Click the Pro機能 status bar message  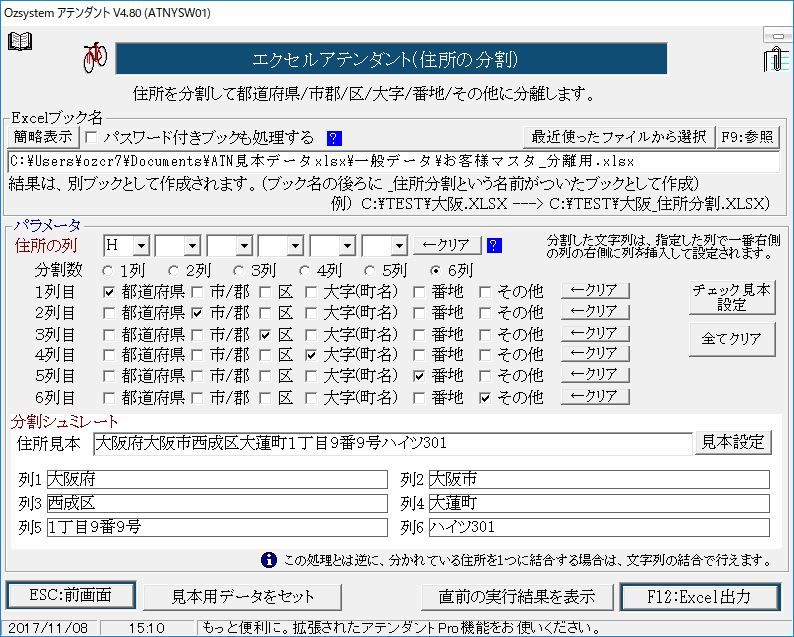(403, 628)
